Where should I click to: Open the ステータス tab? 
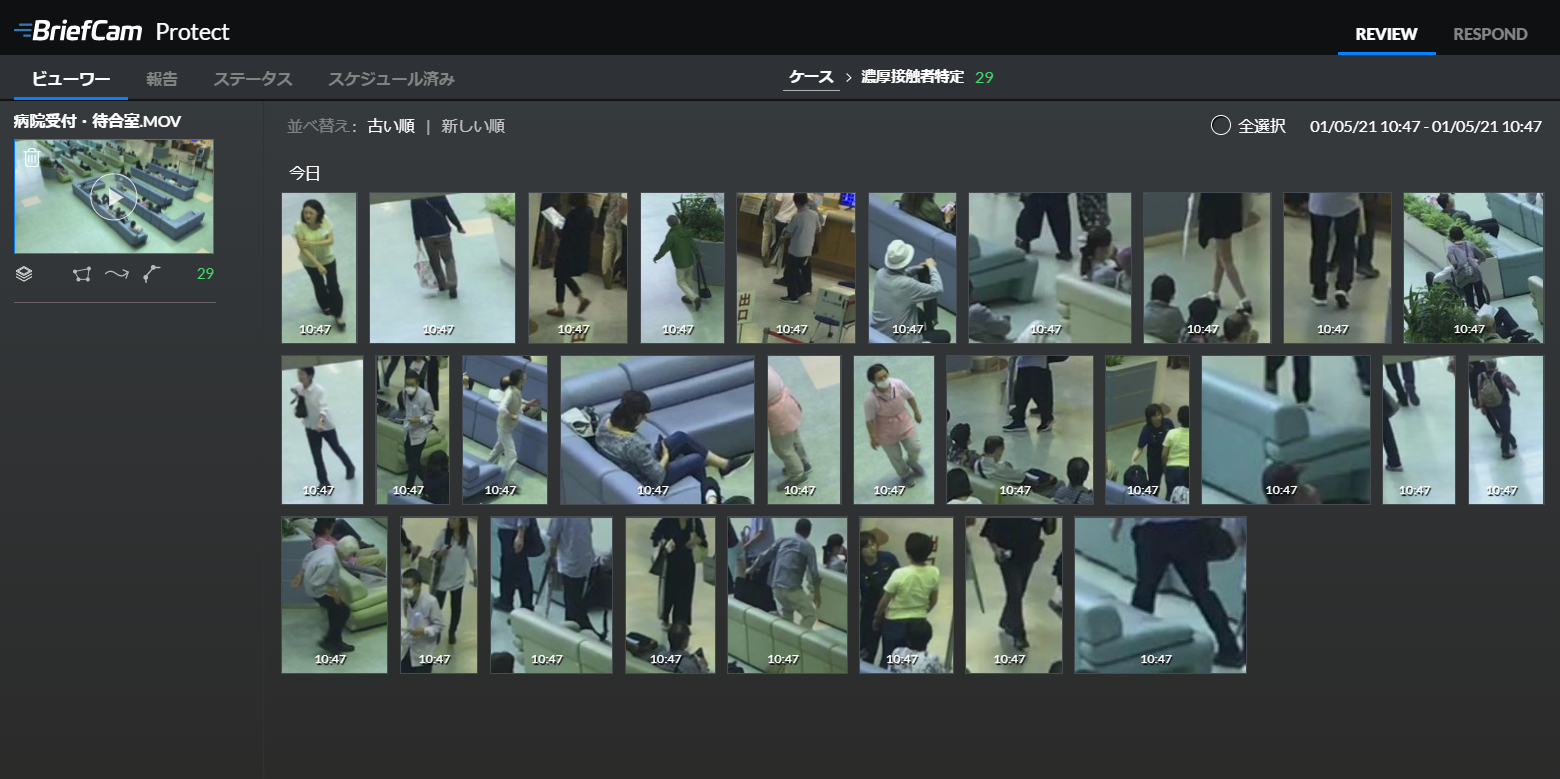[x=252, y=79]
